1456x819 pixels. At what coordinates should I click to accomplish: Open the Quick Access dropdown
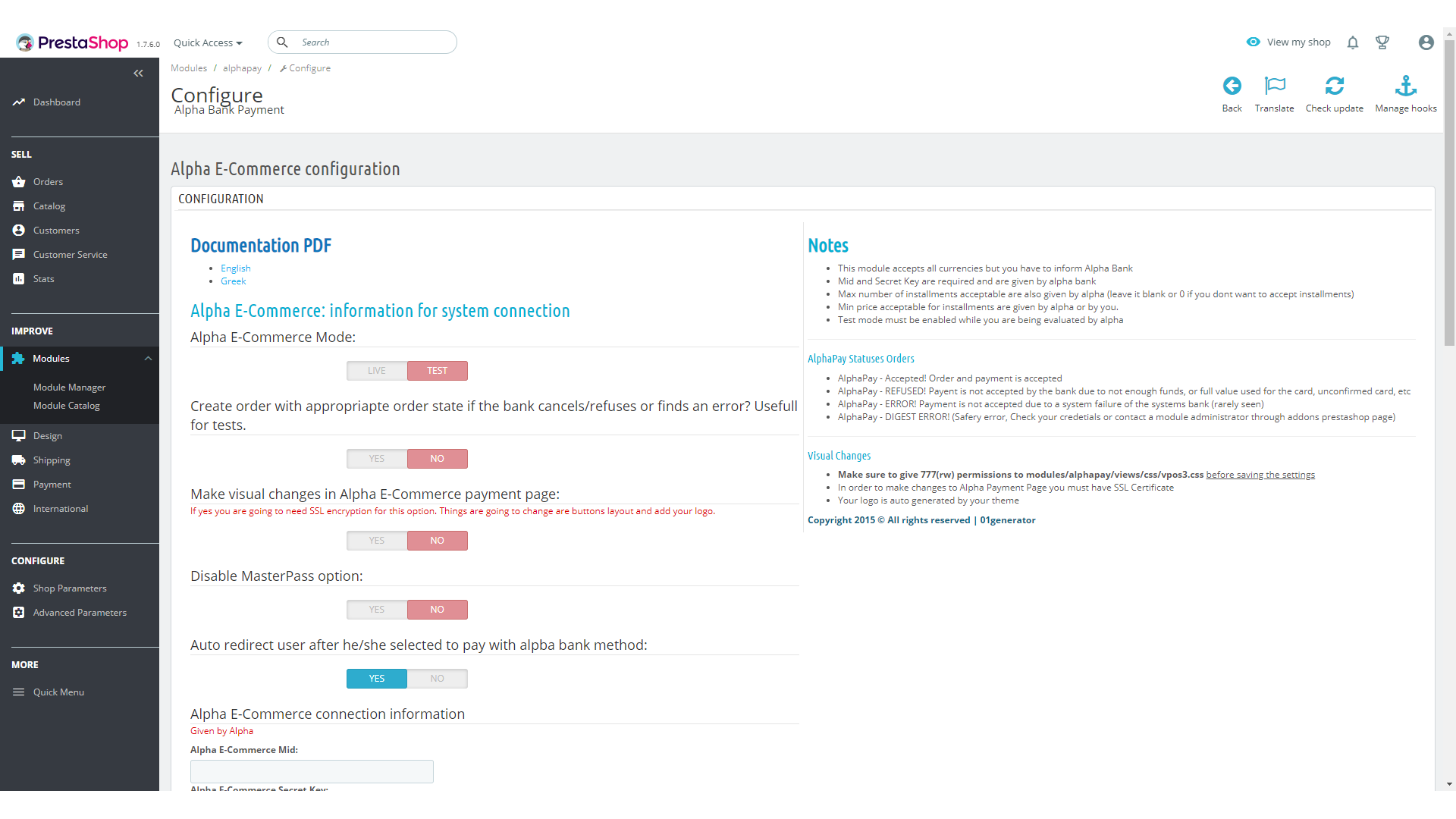pos(208,42)
